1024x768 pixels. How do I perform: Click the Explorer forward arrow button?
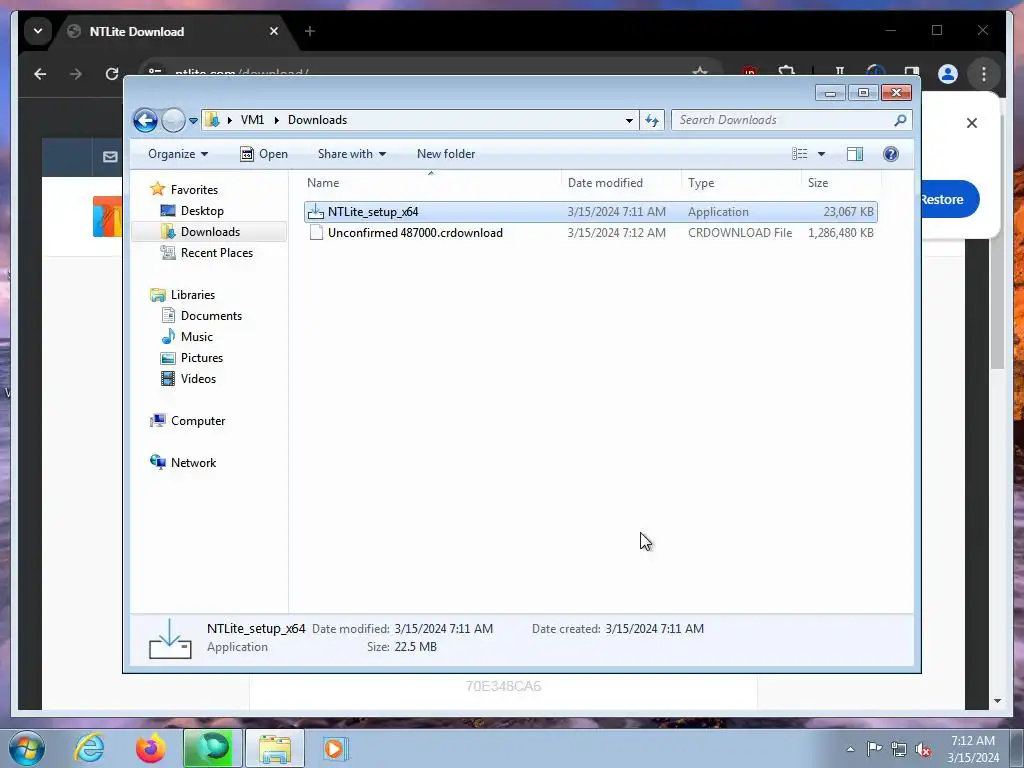173,120
